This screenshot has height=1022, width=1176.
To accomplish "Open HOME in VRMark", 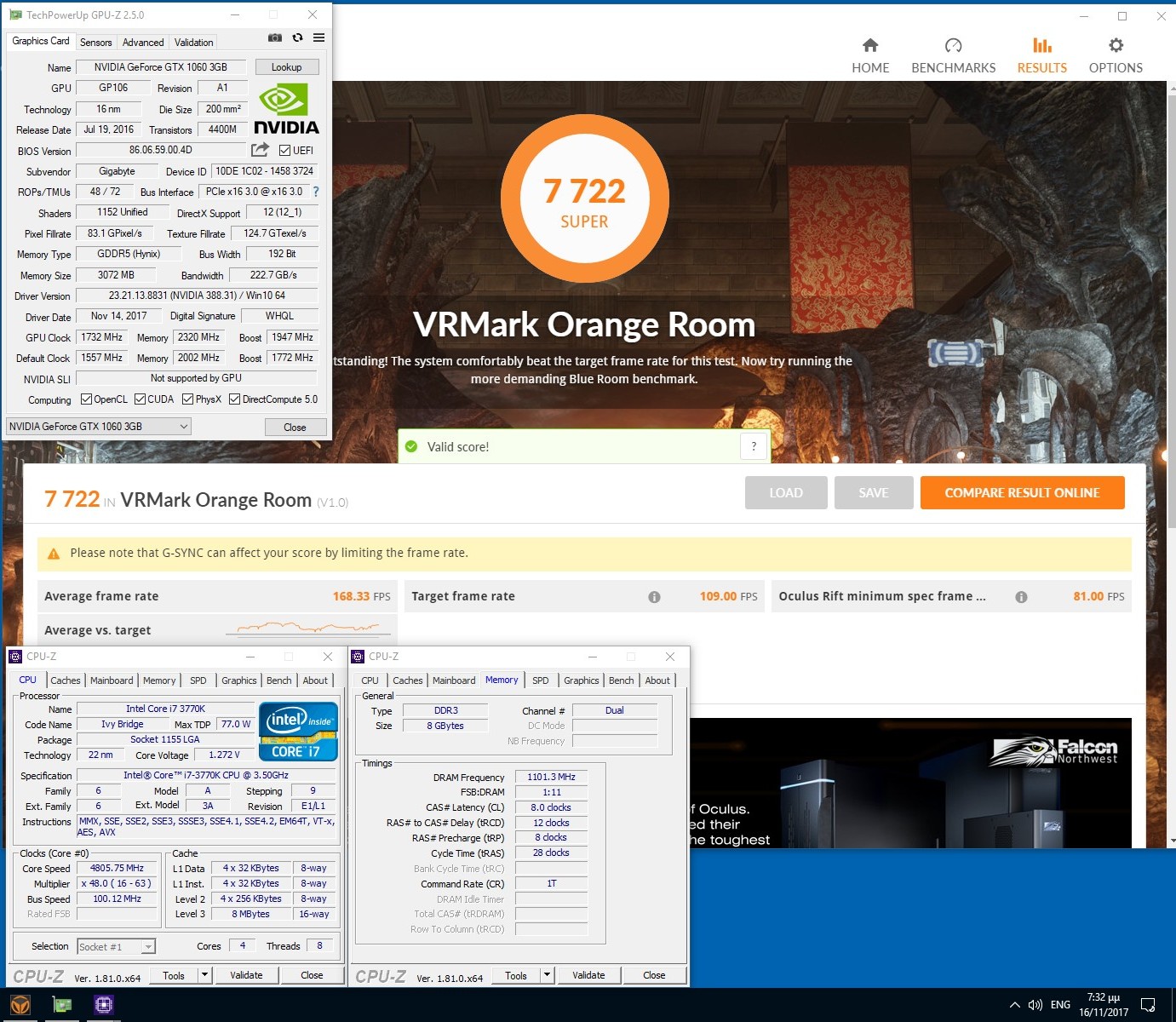I will [x=870, y=56].
